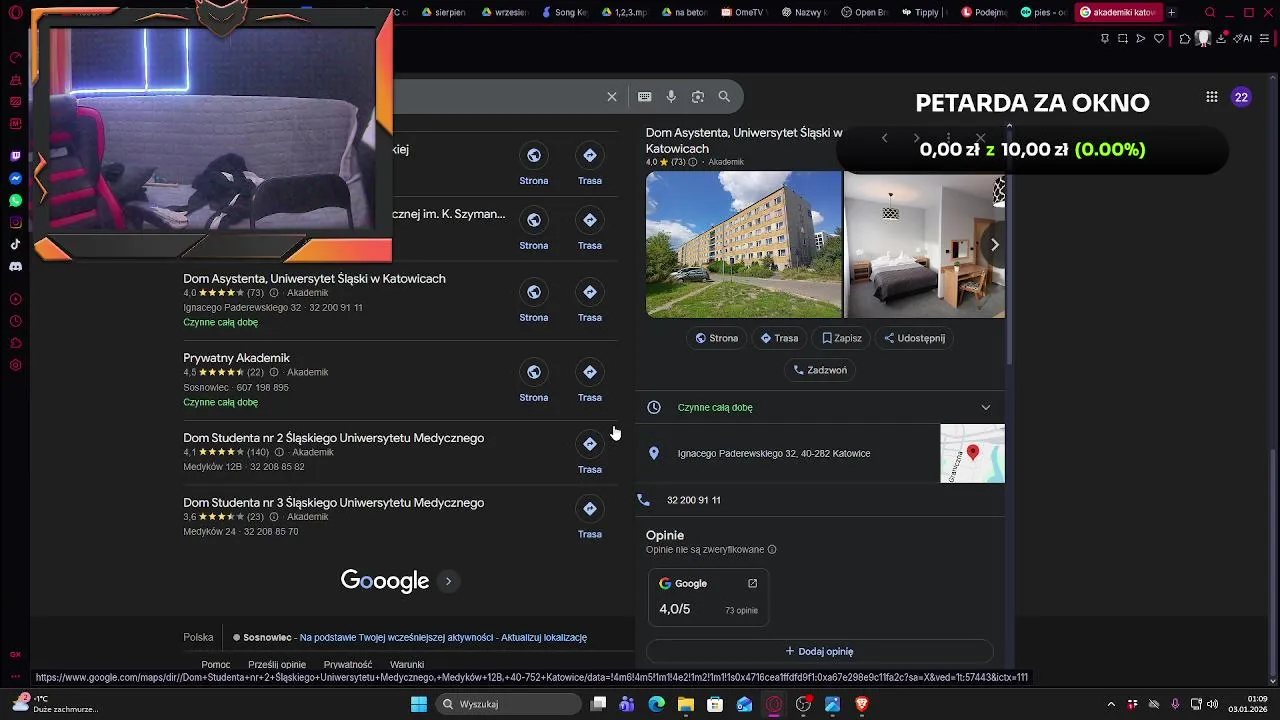Open browser history clock in sidebar
This screenshot has height=720, width=1280.
[15, 321]
